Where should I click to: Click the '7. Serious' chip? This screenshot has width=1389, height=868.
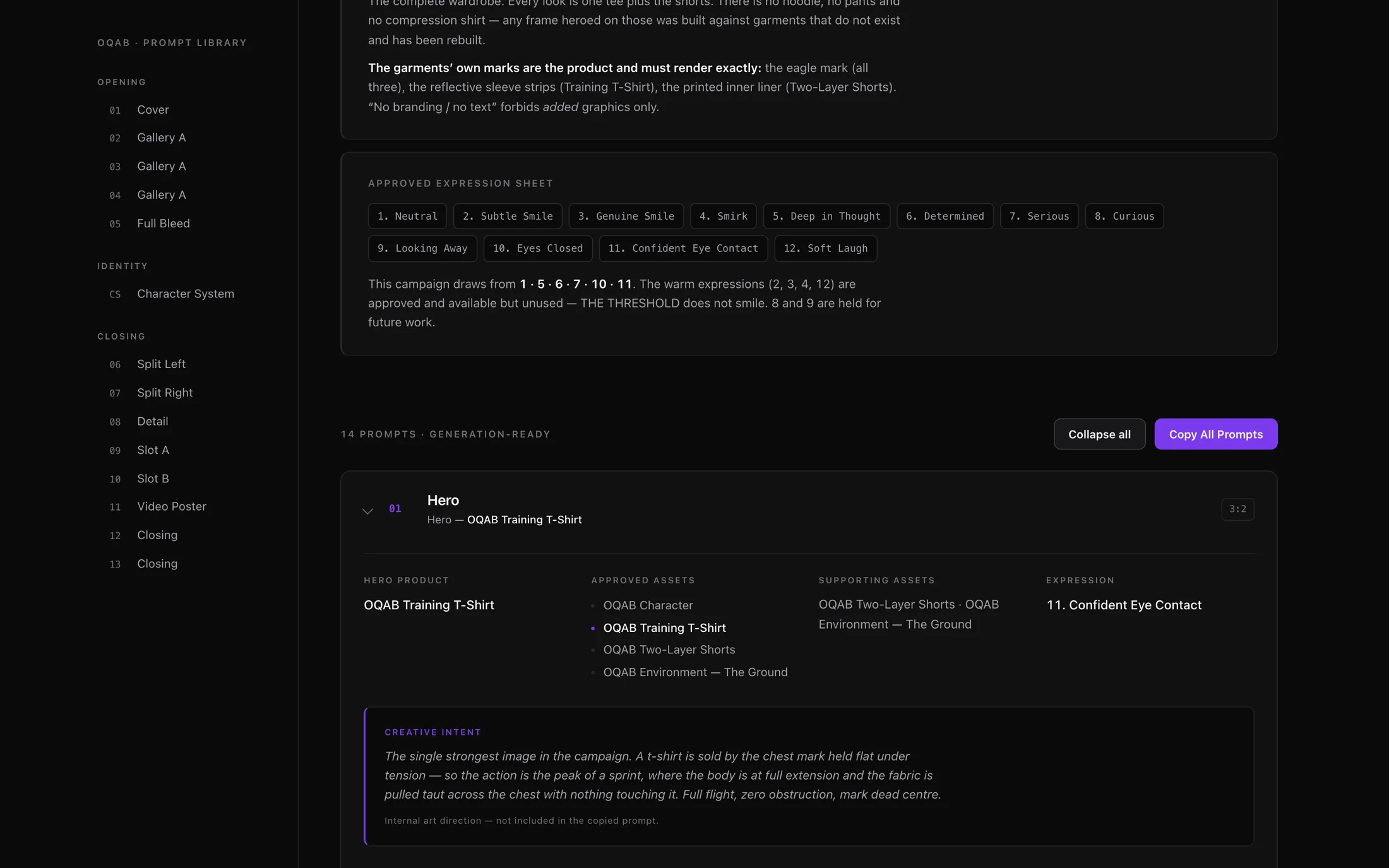pos(1039,217)
